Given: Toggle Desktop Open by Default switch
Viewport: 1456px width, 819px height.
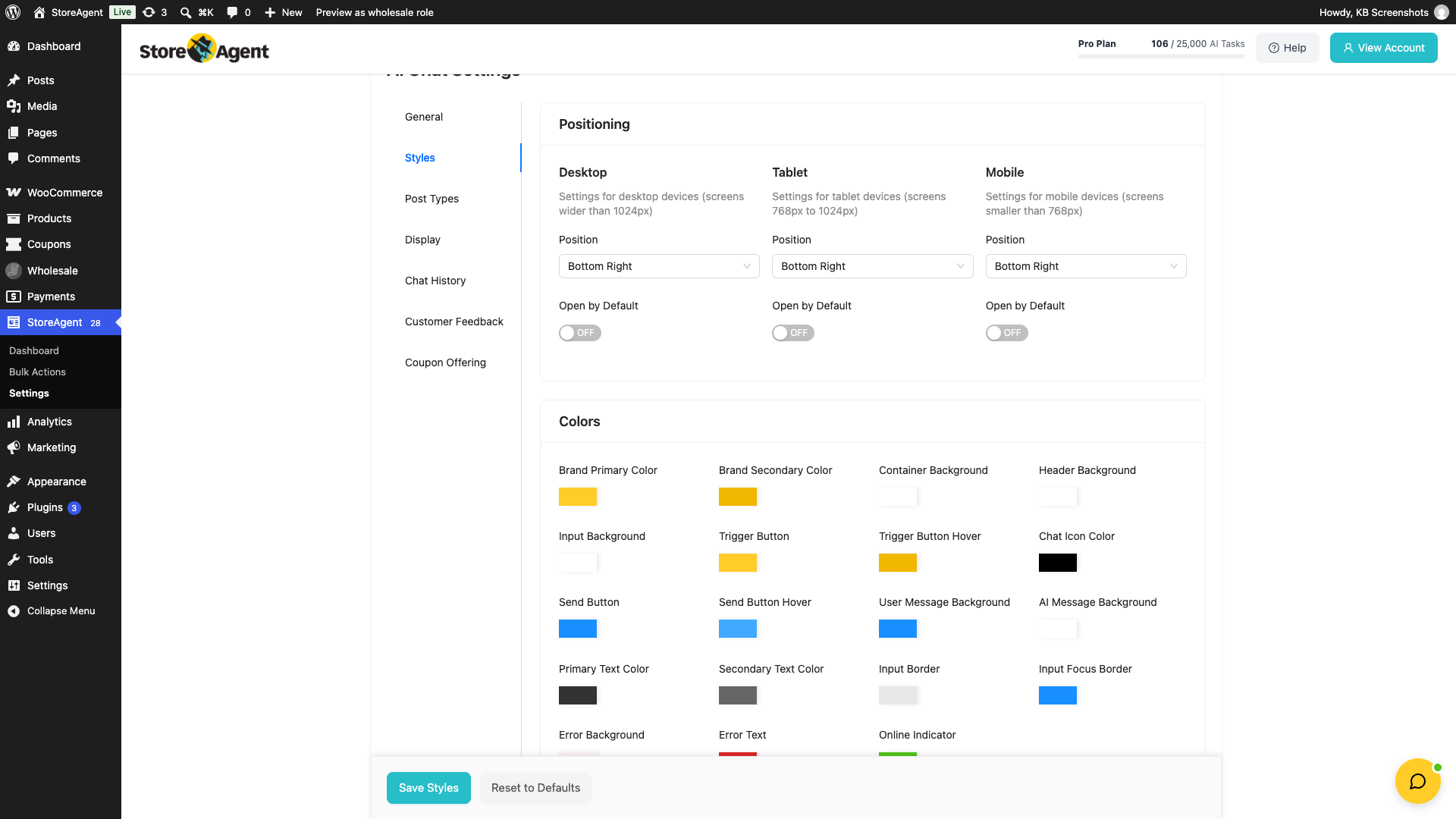Looking at the screenshot, I should click(580, 333).
